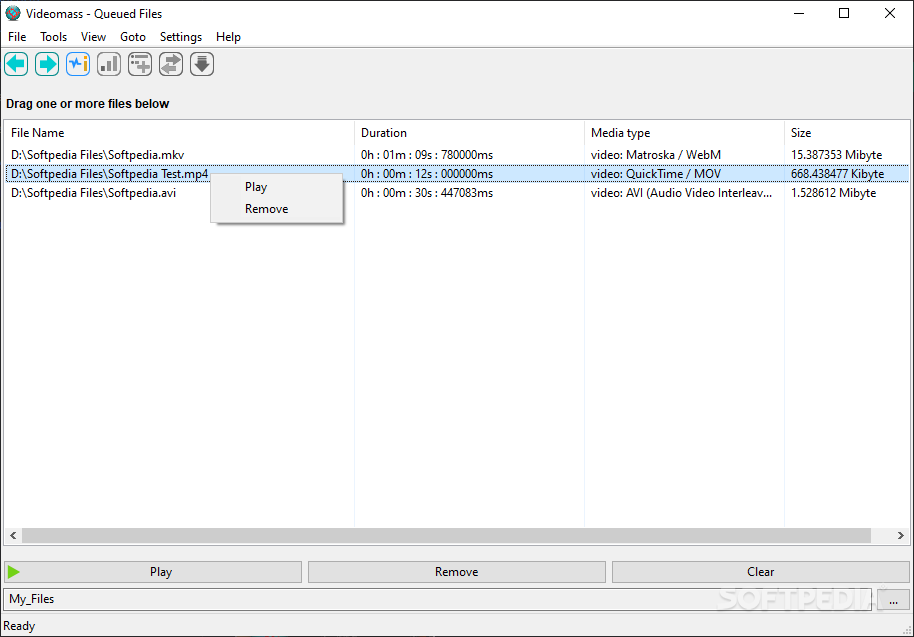Click the Duration column header

pos(469,133)
